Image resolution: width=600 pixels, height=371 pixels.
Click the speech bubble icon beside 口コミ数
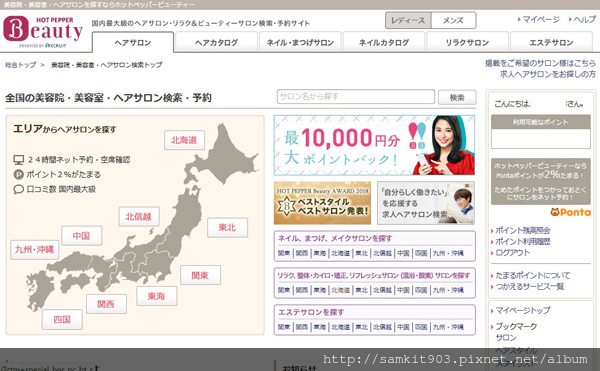coord(19,189)
